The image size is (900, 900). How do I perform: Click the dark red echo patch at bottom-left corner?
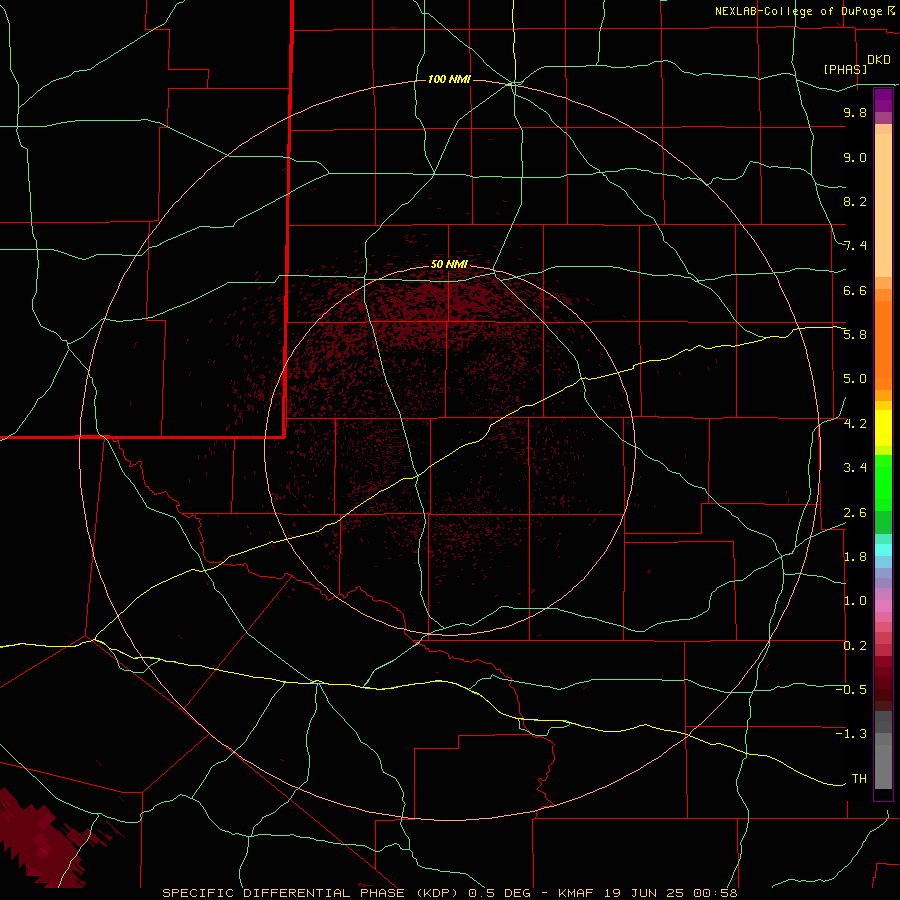(43, 841)
